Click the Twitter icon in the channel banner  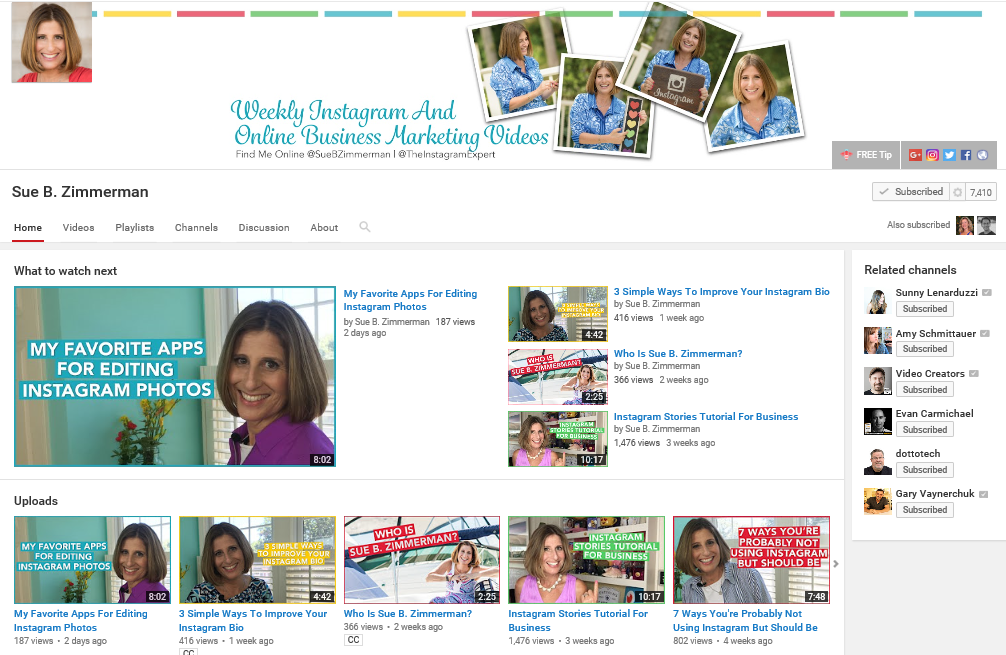click(x=949, y=155)
